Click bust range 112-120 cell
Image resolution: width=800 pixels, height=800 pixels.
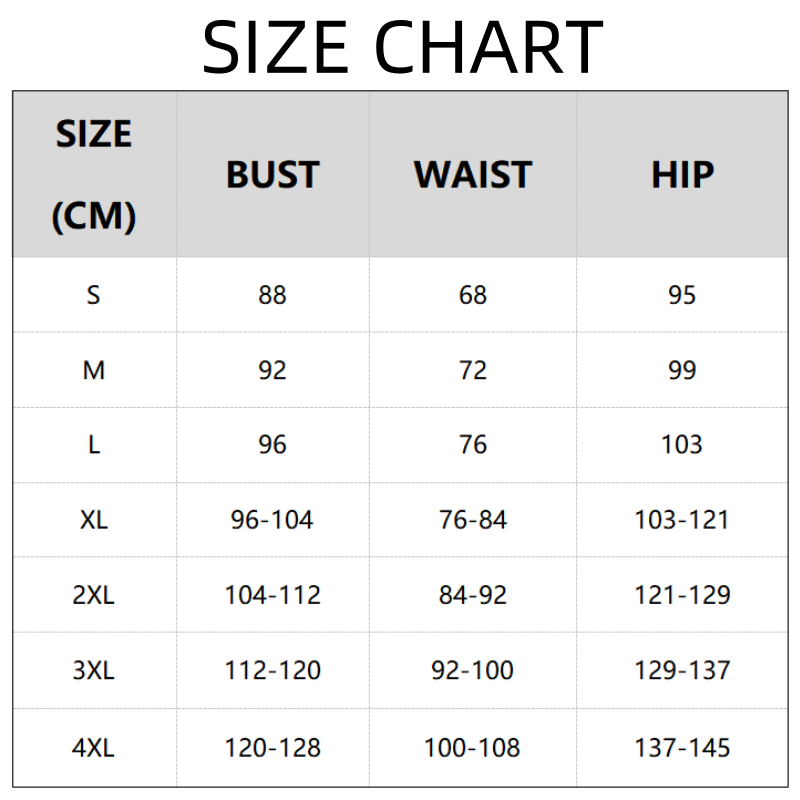272,670
